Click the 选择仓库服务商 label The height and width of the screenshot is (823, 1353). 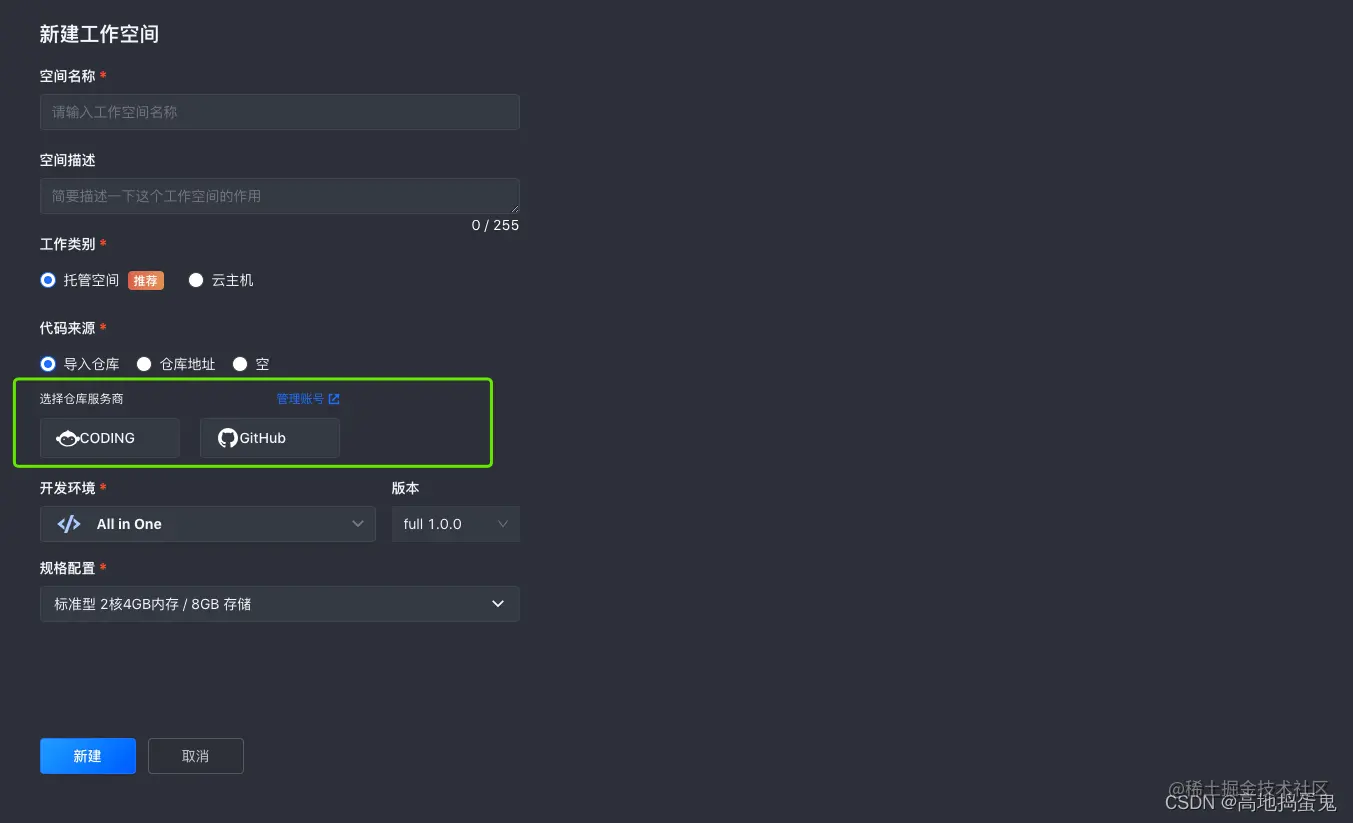click(x=82, y=398)
